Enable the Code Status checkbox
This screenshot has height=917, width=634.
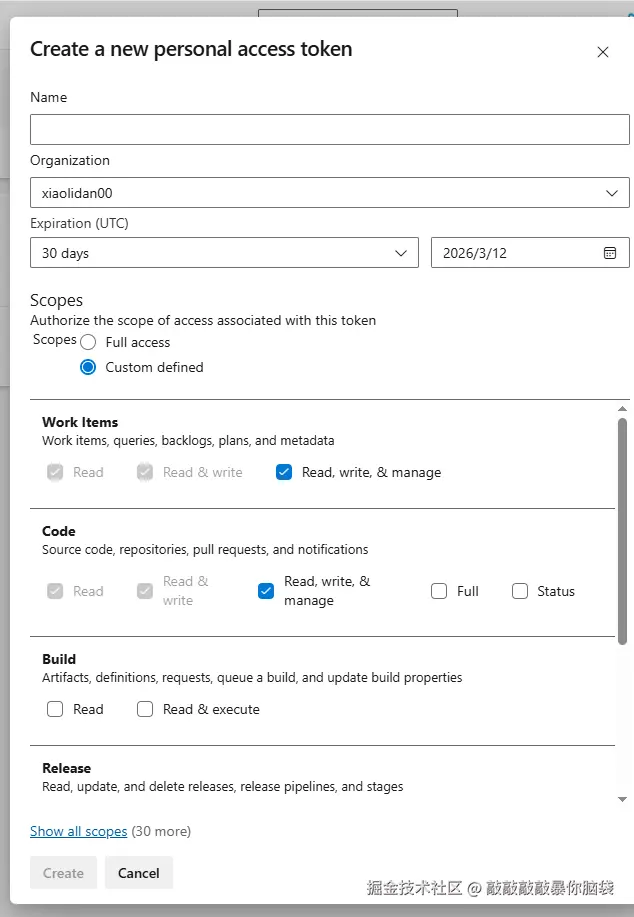520,591
